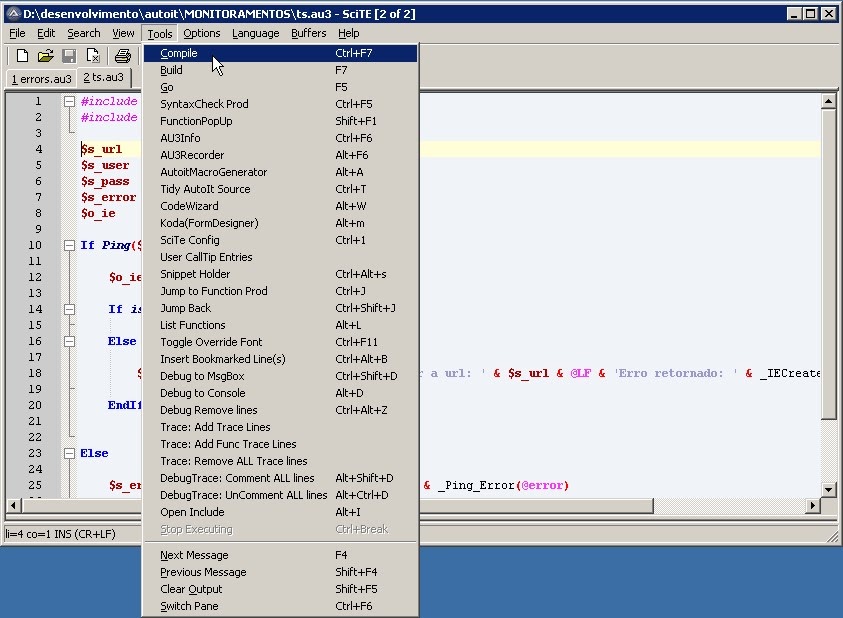843x618 pixels.
Task: Collapse the Else fold at line 23
Action: [x=69, y=453]
